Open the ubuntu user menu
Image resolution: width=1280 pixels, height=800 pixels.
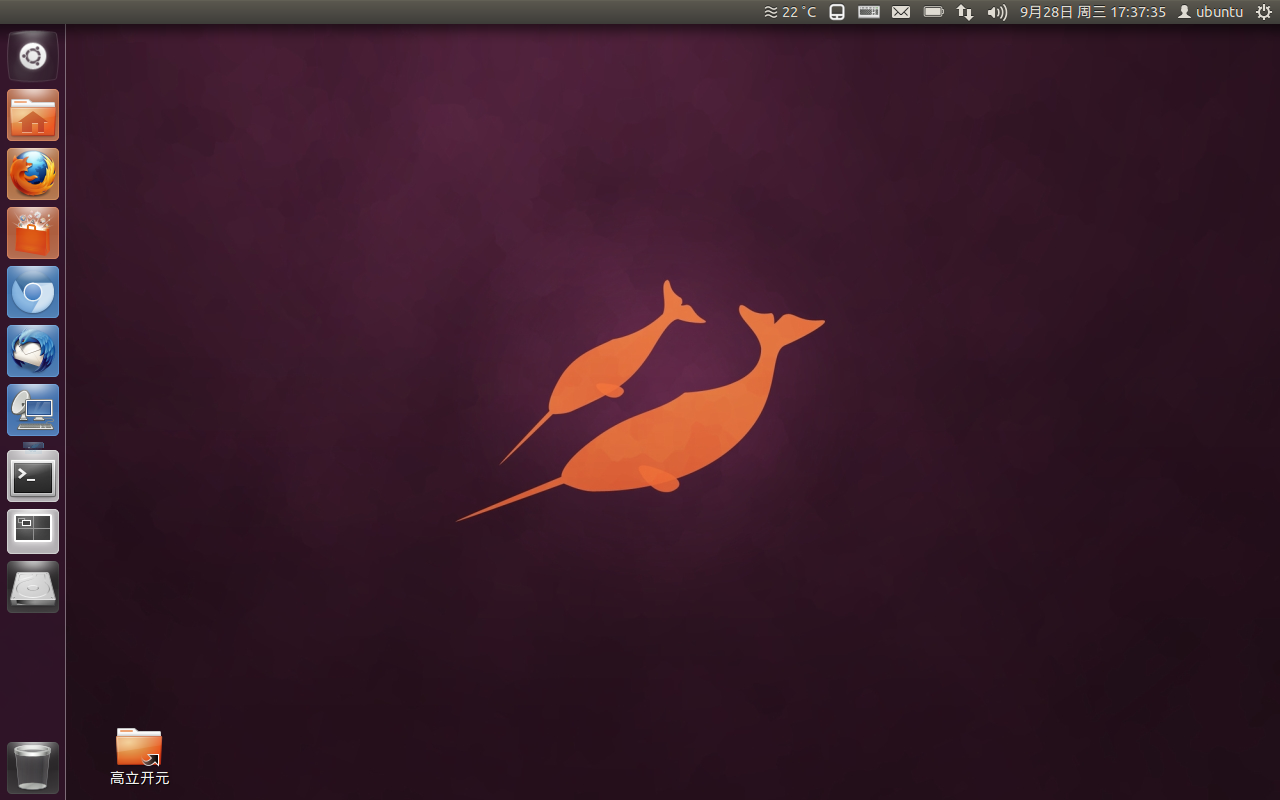(1211, 12)
